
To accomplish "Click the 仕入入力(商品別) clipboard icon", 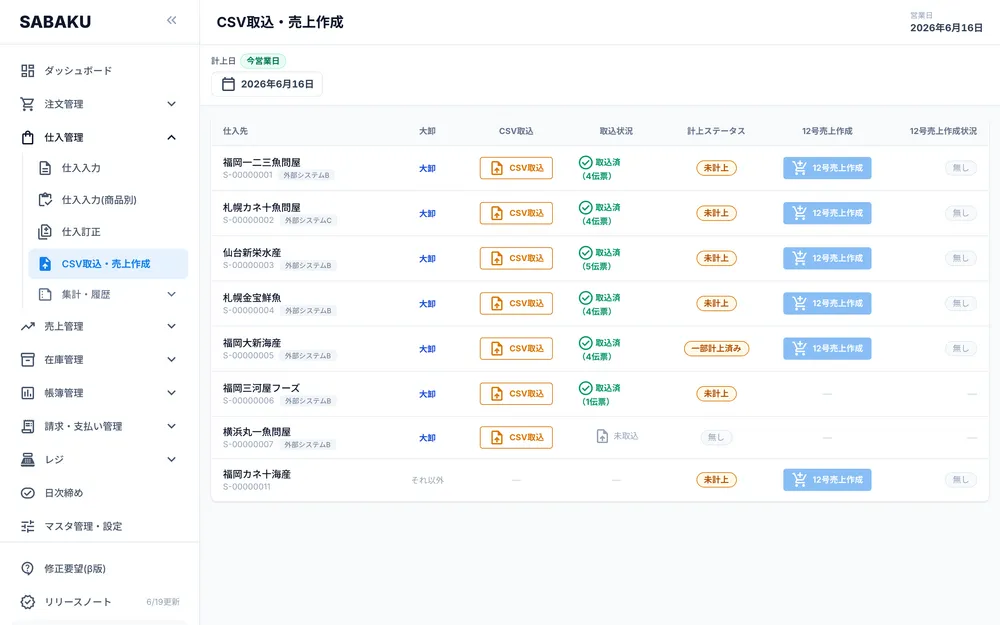I will [x=45, y=200].
